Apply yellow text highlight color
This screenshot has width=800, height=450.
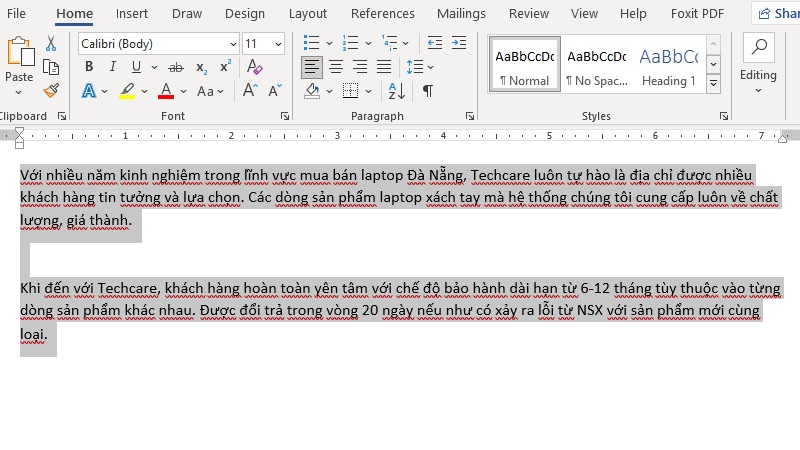pyautogui.click(x=127, y=91)
